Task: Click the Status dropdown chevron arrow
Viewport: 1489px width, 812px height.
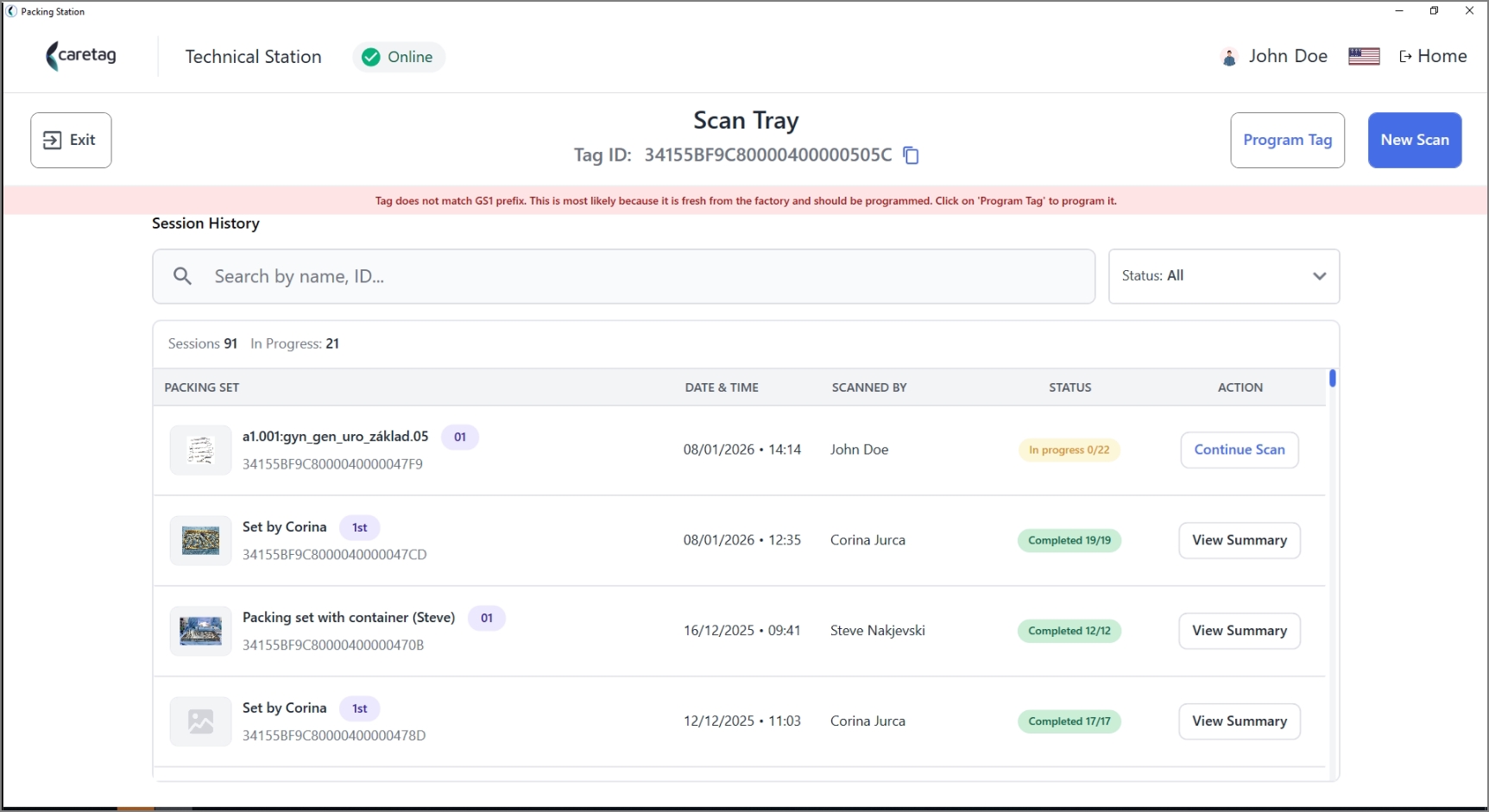Action: [x=1319, y=276]
